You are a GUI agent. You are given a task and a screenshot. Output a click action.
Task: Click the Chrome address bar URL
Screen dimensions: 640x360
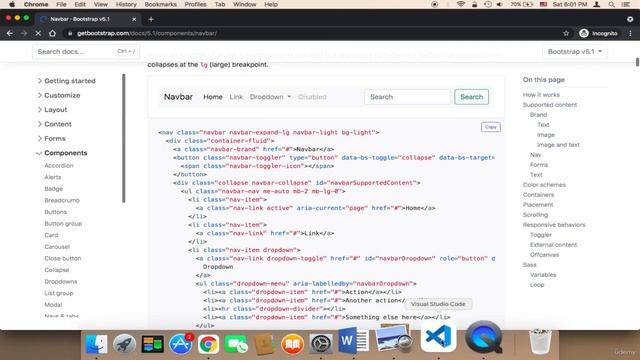tap(147, 33)
